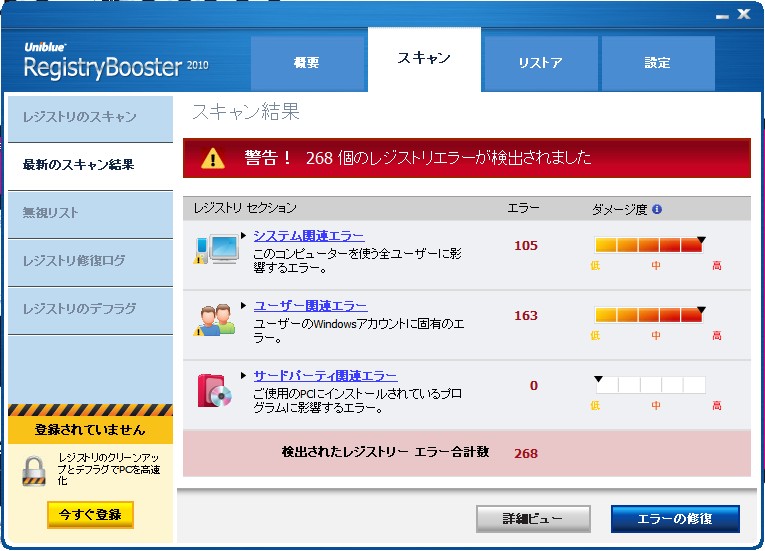Select レジストリのスキャン in sidebar
This screenshot has width=765, height=551.
coord(90,119)
